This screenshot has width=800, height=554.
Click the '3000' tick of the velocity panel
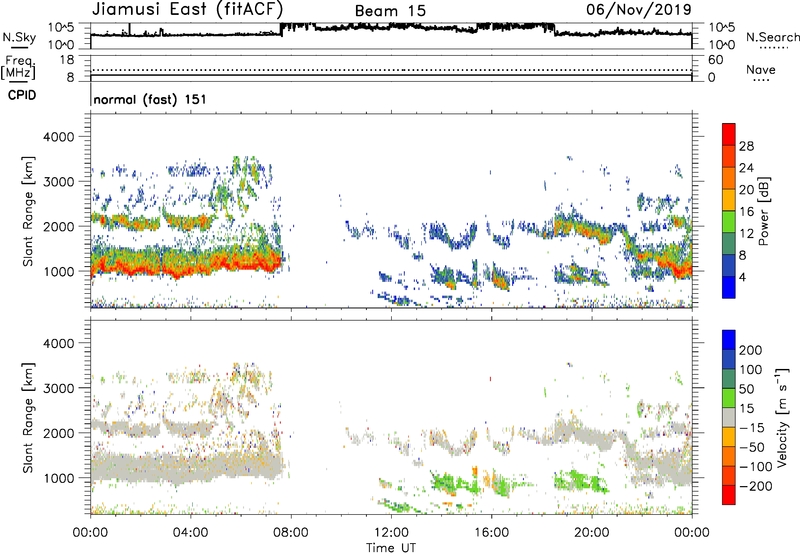(59, 388)
